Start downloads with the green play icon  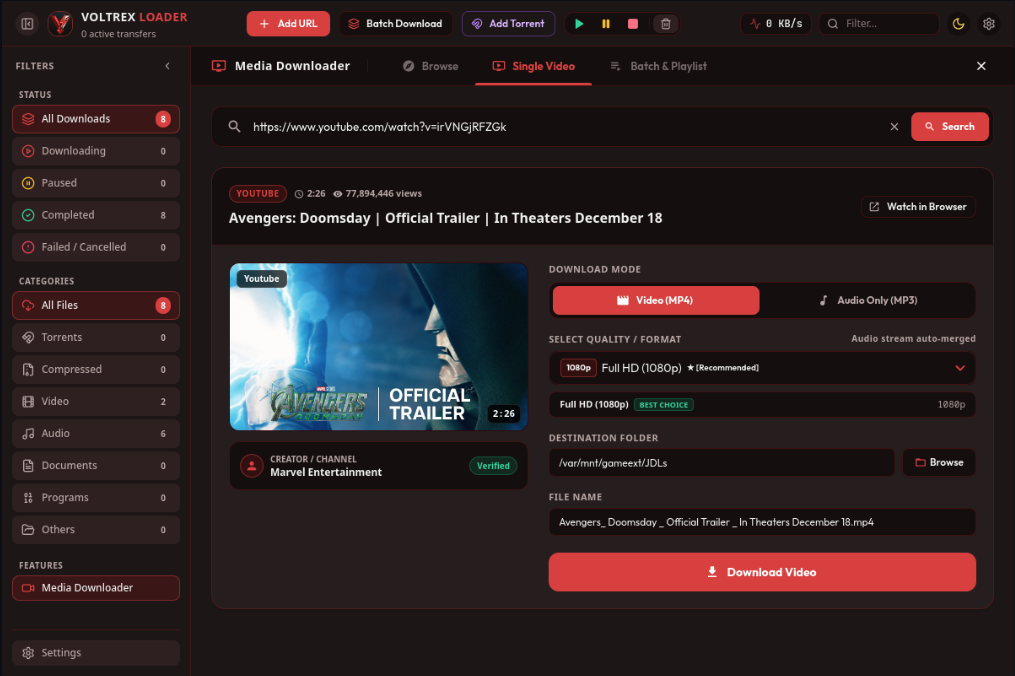(x=579, y=24)
